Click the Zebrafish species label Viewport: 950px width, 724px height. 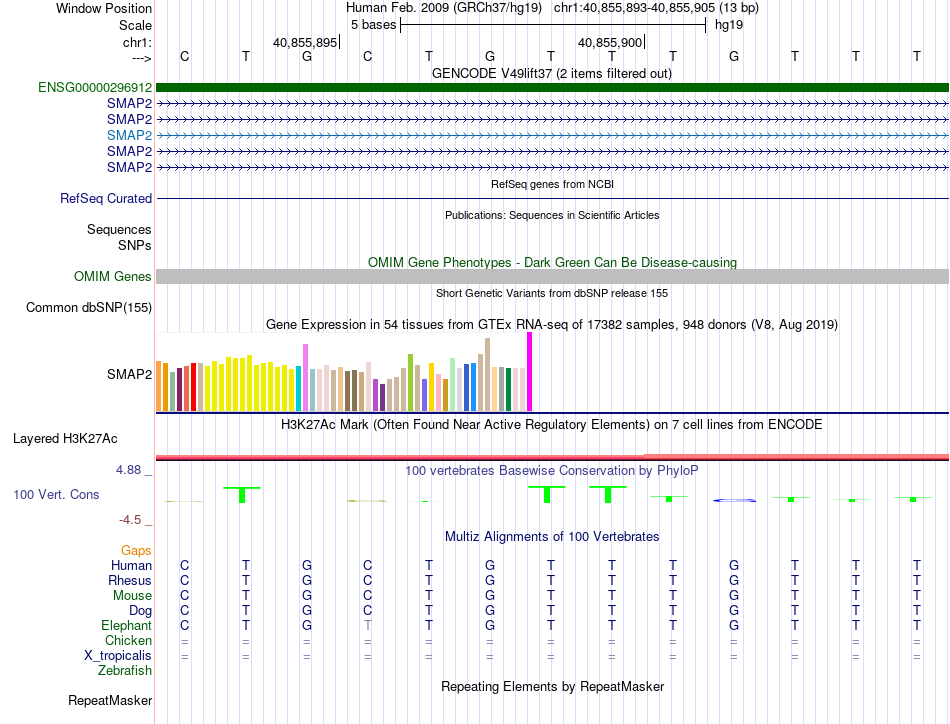[125, 671]
